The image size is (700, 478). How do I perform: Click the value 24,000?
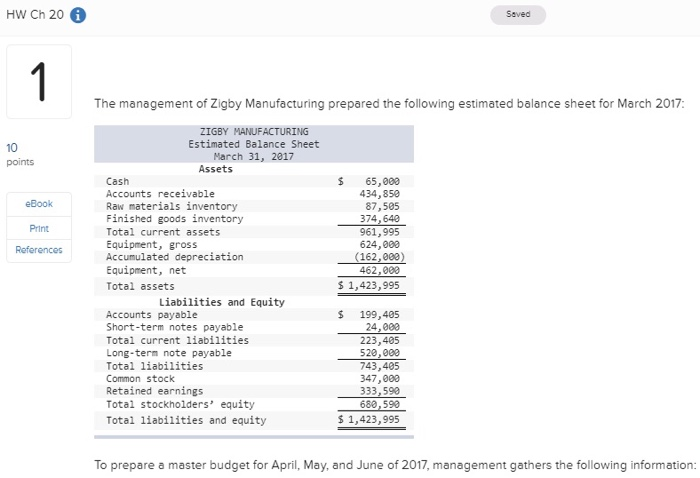[x=382, y=327]
